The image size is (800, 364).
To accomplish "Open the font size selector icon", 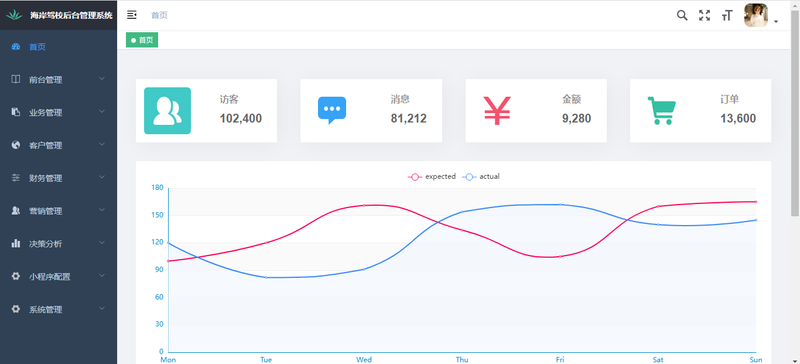I will [x=727, y=15].
